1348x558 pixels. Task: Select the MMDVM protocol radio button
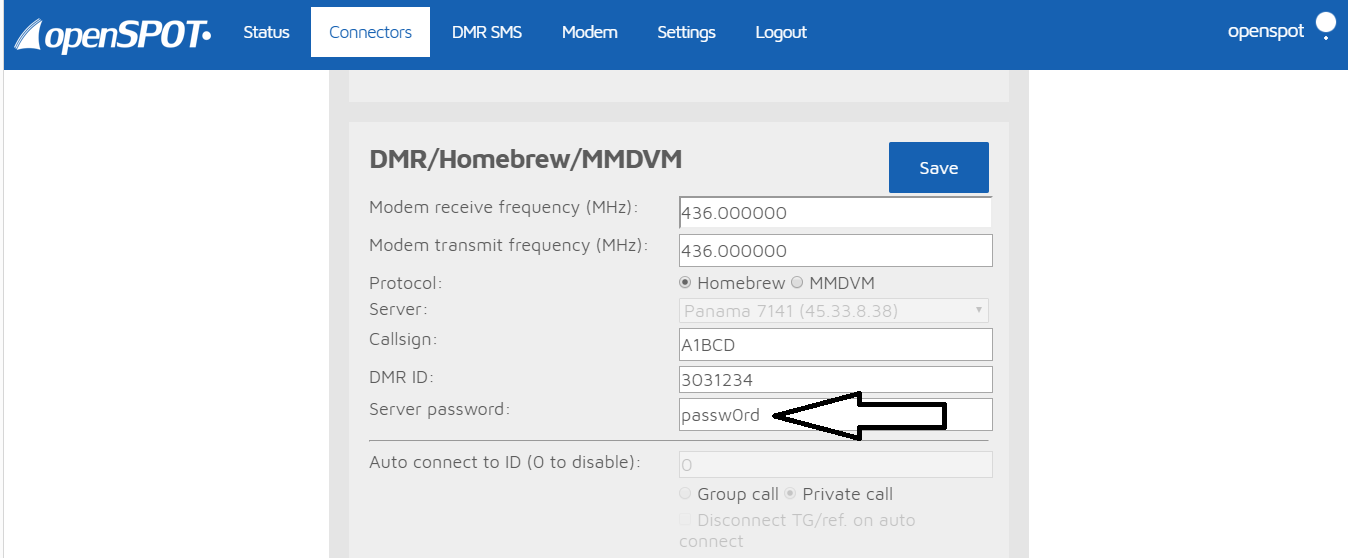797,283
